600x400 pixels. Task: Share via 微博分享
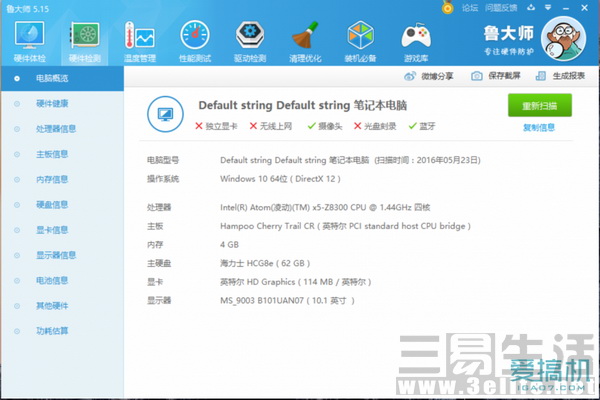coord(429,76)
